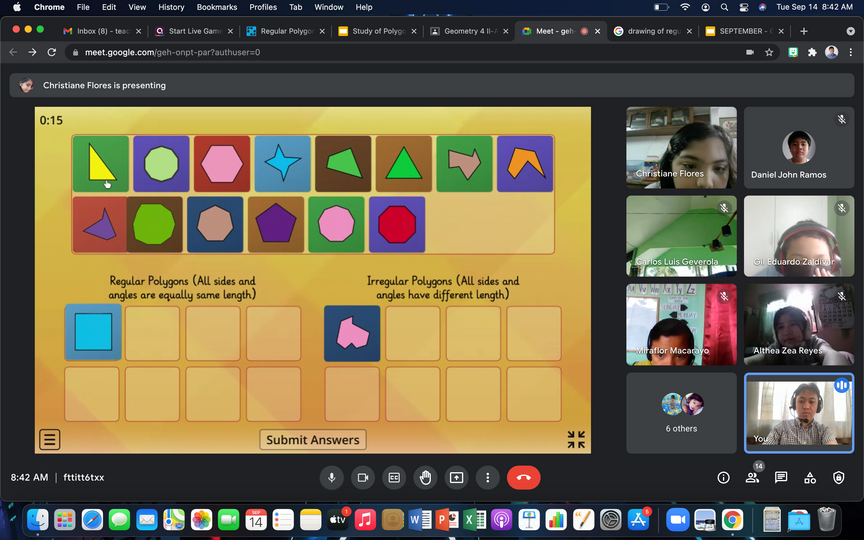The height and width of the screenshot is (540, 864).
Task: Open more options three-dot menu
Action: [x=487, y=478]
